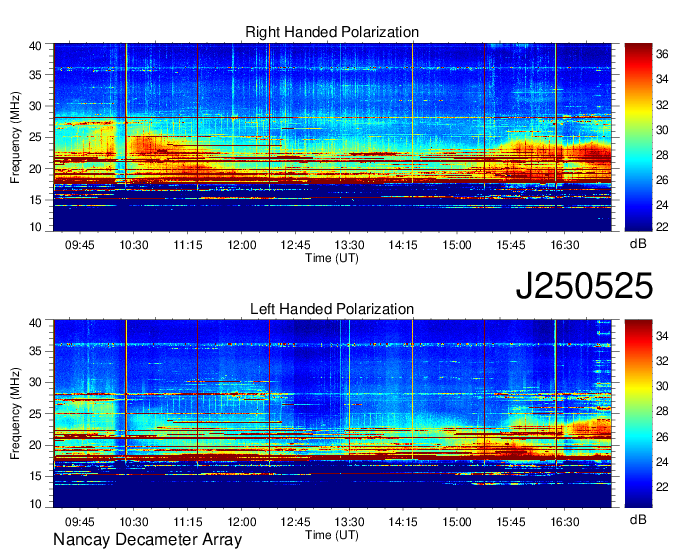Click the 26 dB value on the right-handed colorbar
The image size is (680, 552).
(662, 180)
